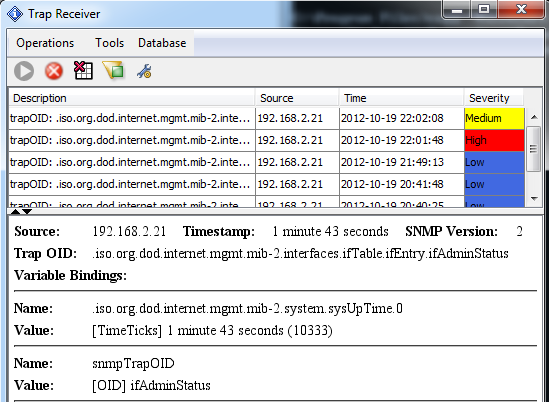Screen dimensions: 549x402
Task: Sort by the Source column header
Action: click(x=297, y=98)
